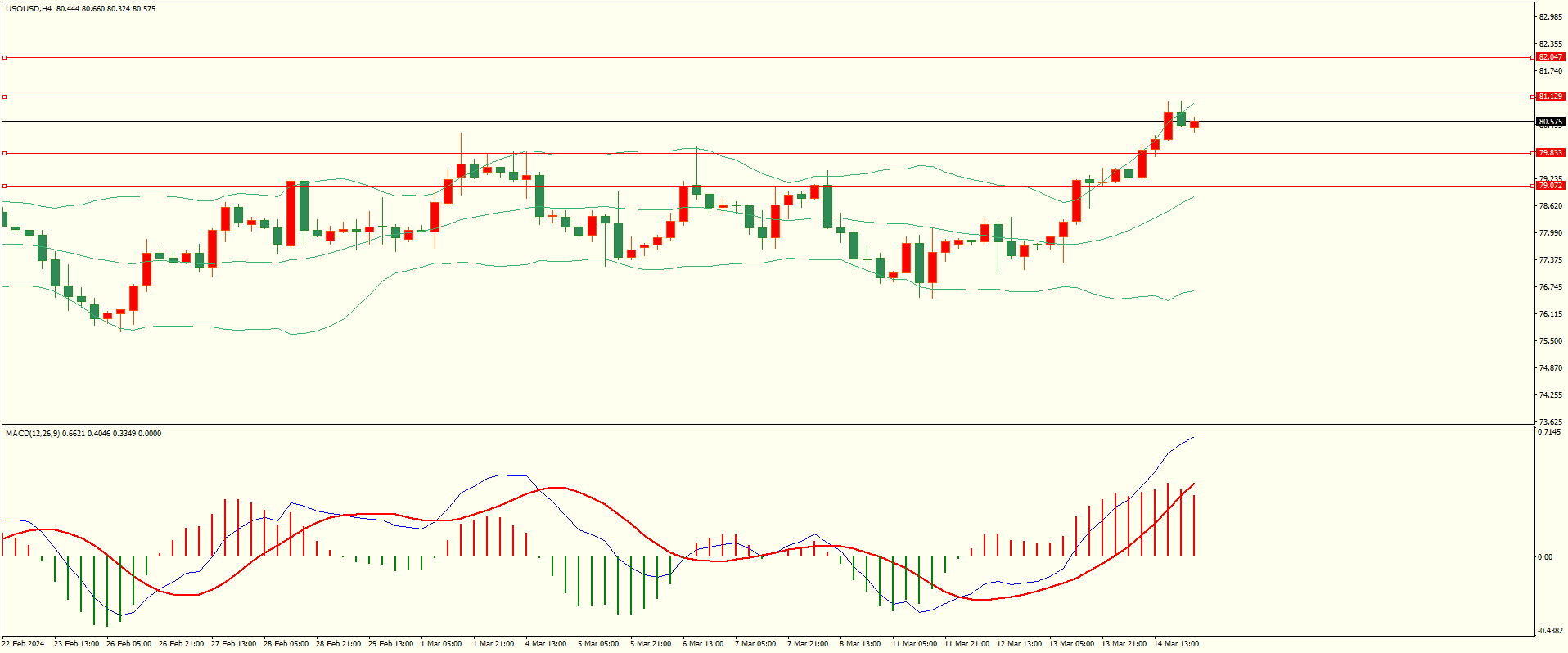Select the black 80.575 current price tag
This screenshot has height=653, width=1568.
click(x=1550, y=122)
